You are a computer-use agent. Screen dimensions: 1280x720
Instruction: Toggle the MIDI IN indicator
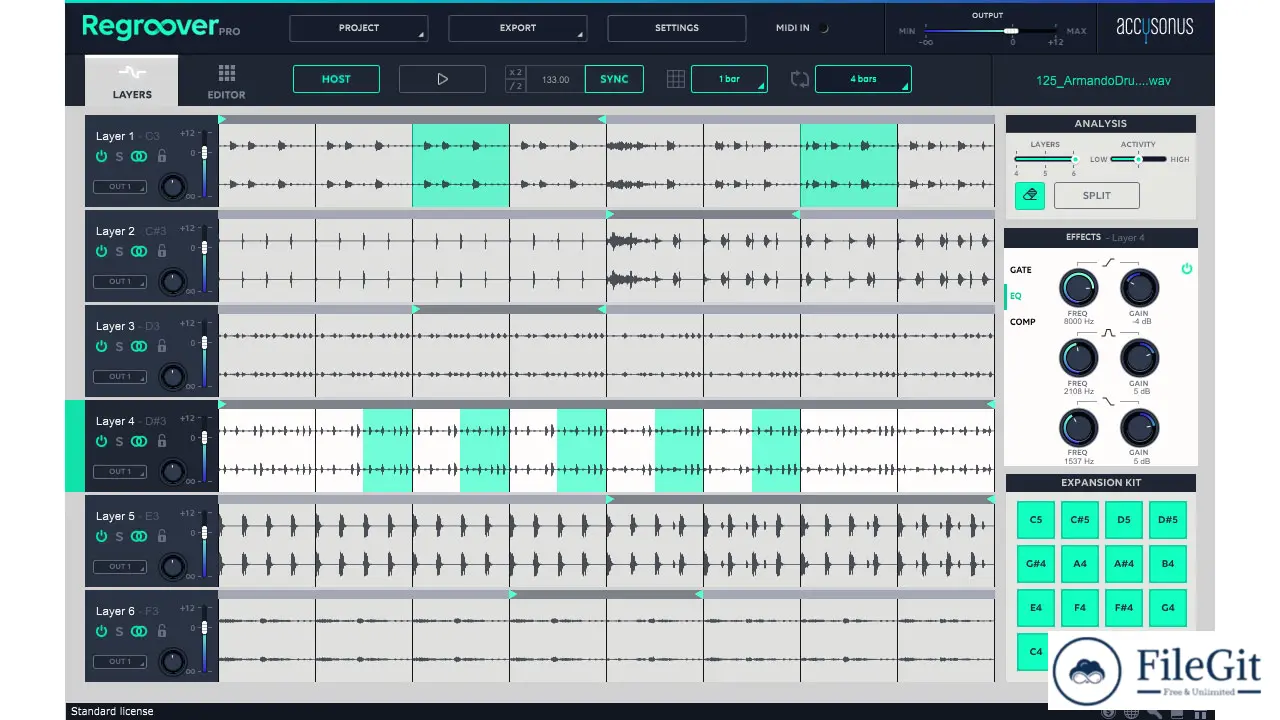tap(824, 28)
